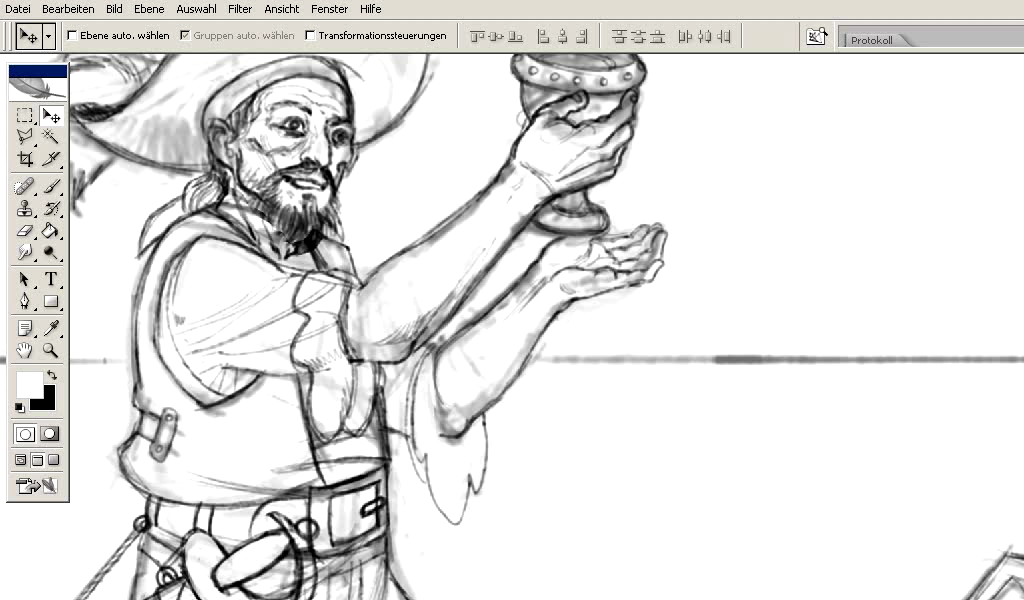Open the Auswahl menu
Screen dimensions: 1024x600
tap(196, 9)
